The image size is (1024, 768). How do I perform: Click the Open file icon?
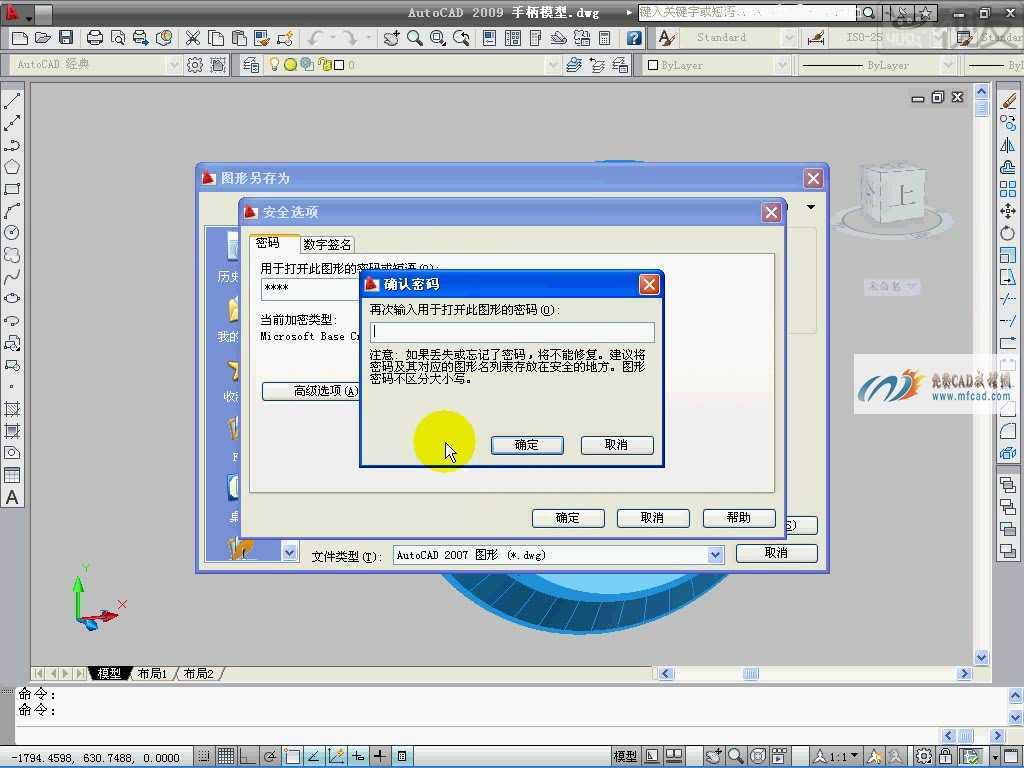click(42, 38)
